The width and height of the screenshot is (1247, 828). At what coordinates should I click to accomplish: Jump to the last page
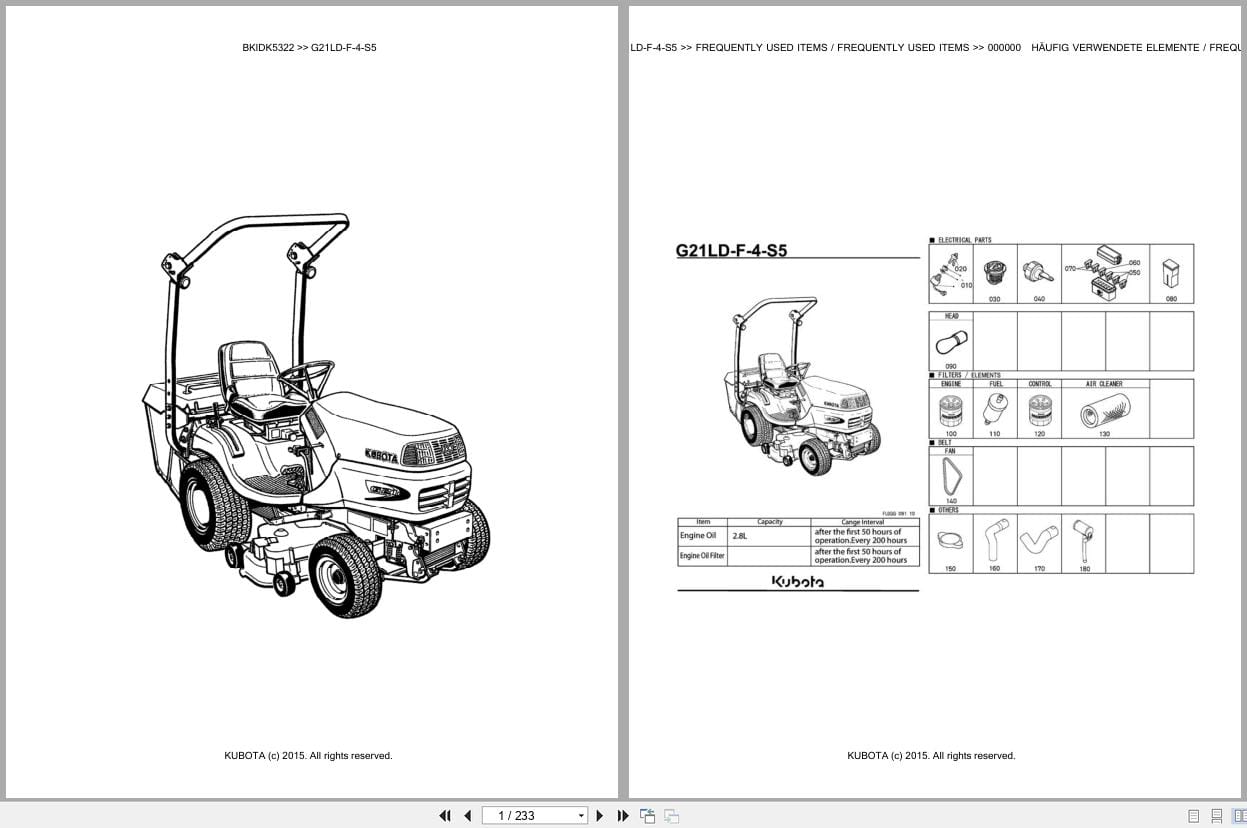623,815
